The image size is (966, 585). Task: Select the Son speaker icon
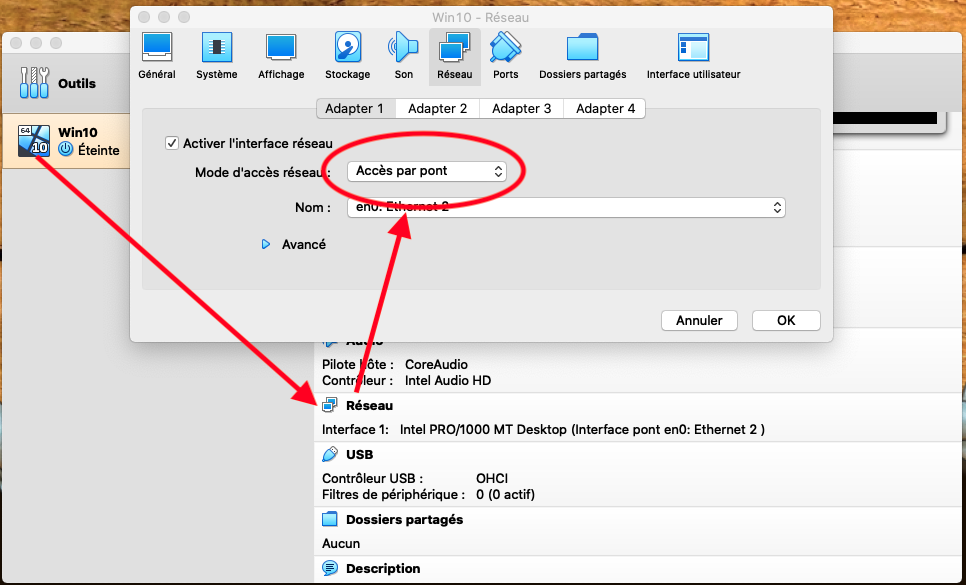pyautogui.click(x=404, y=48)
